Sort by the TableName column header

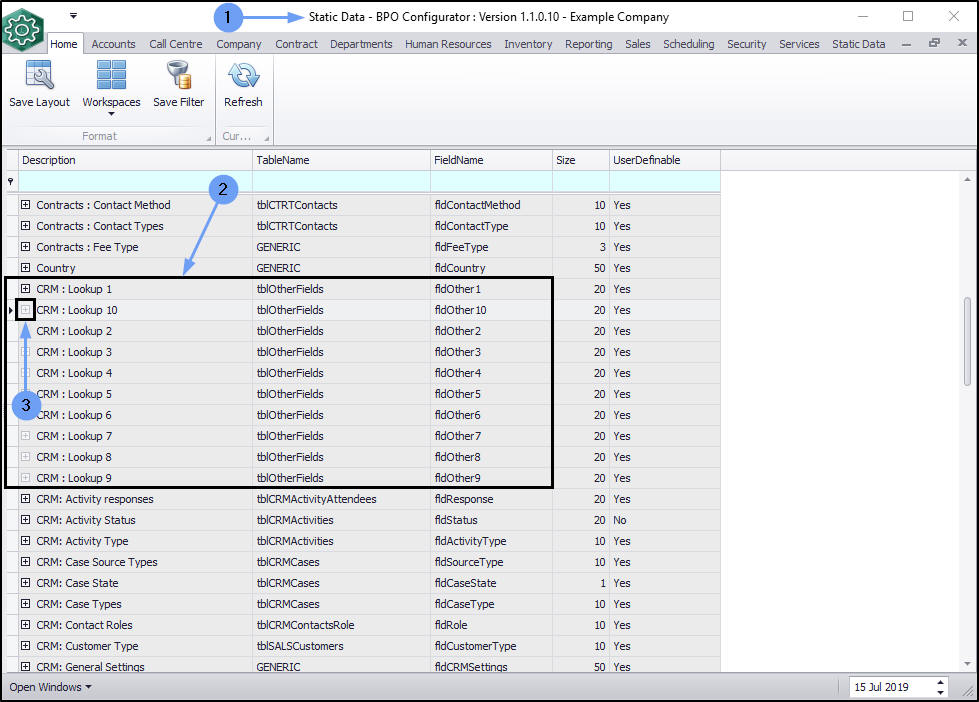tap(342, 160)
